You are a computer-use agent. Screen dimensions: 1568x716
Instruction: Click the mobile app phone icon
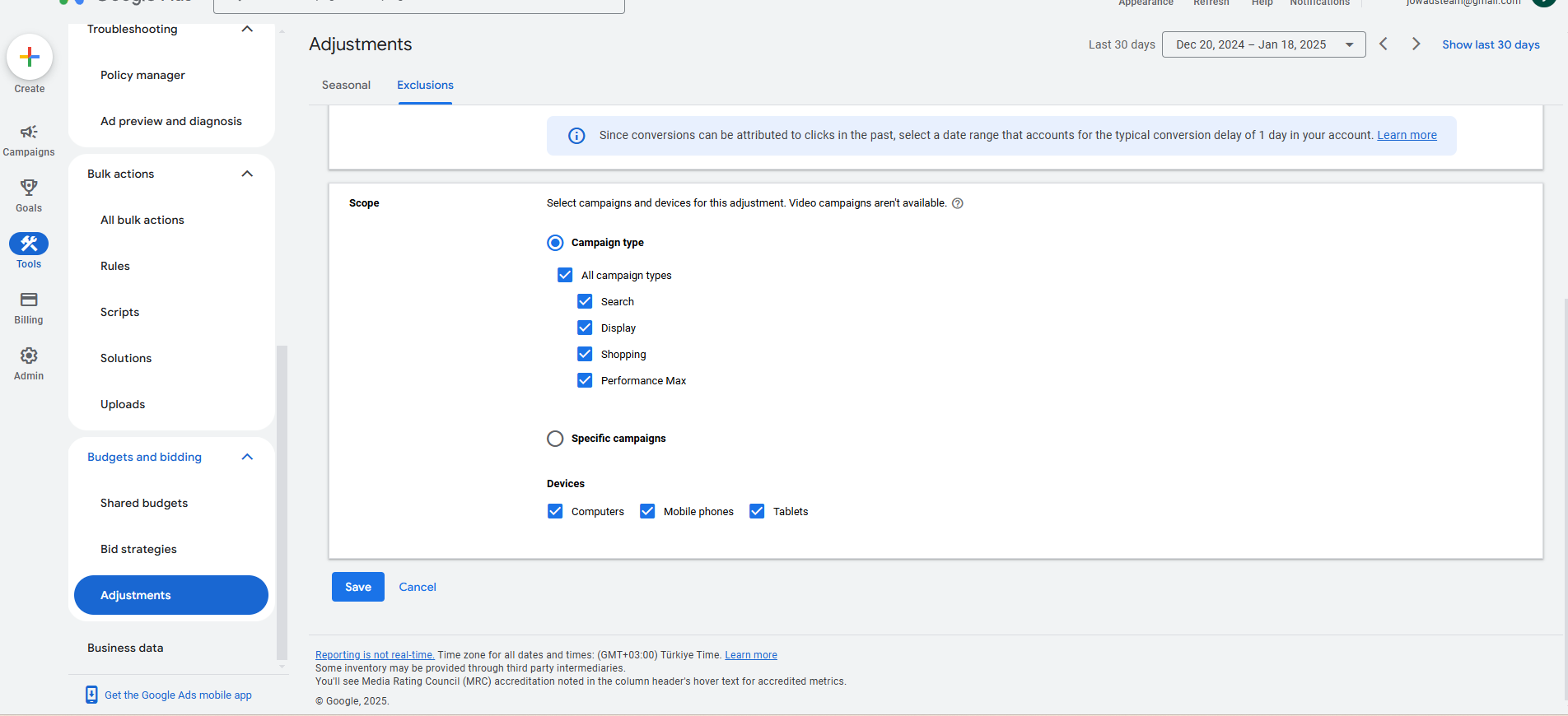point(91,695)
